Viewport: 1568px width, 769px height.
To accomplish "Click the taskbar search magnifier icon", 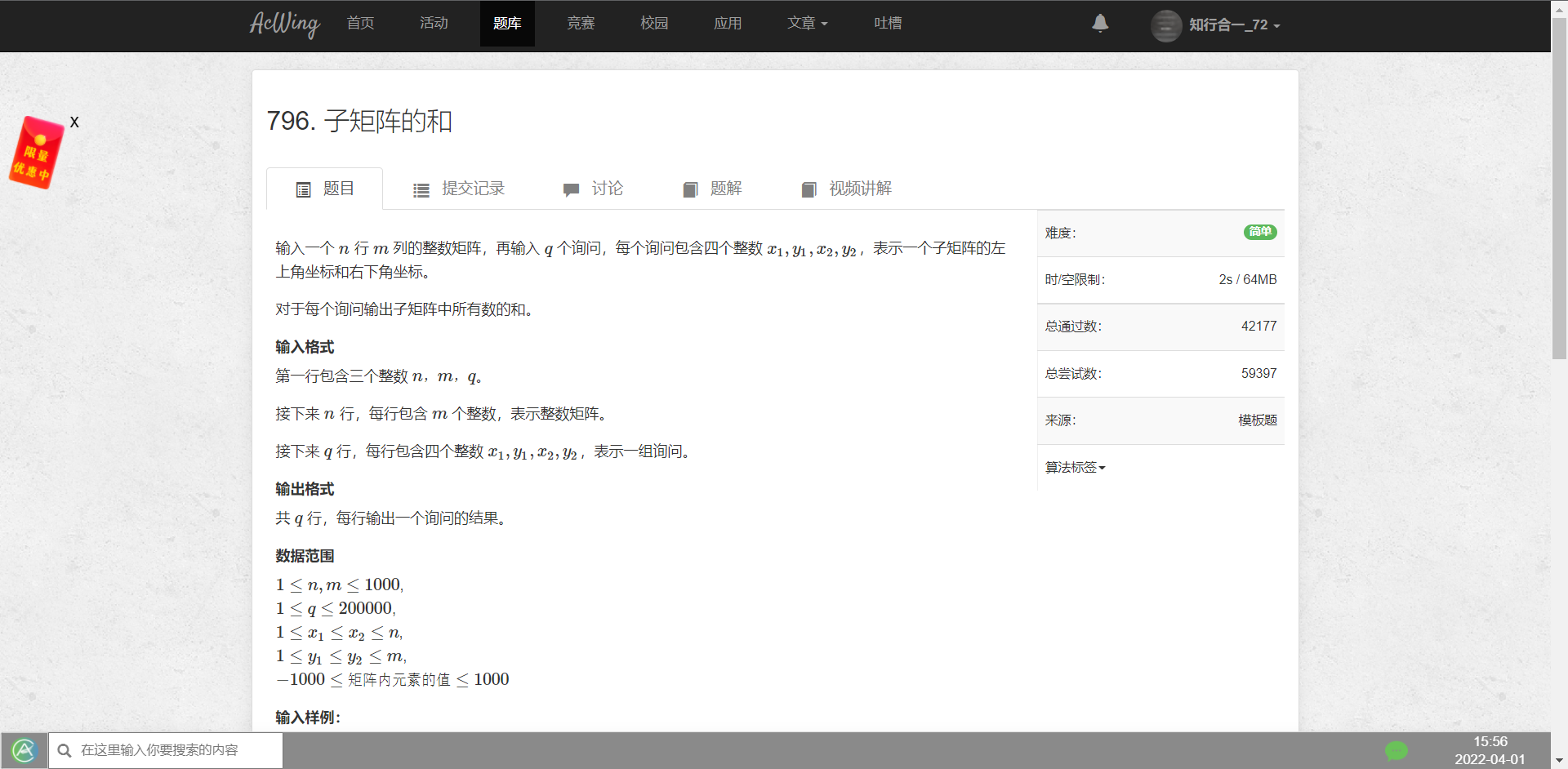I will pos(65,750).
